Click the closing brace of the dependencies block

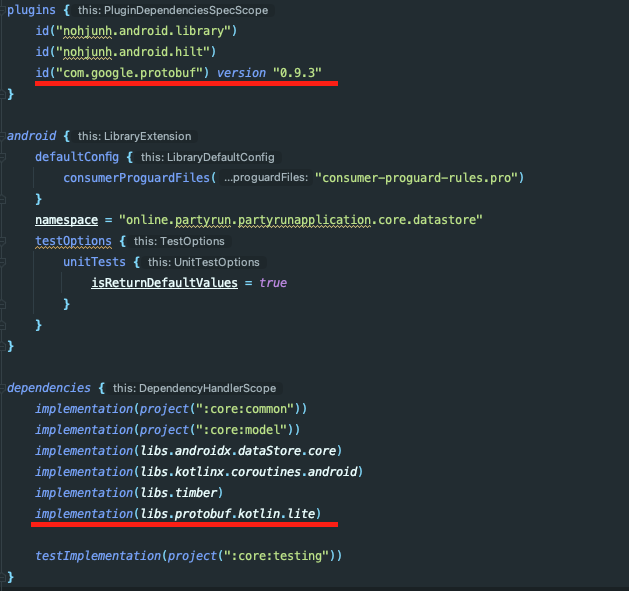pos(10,577)
